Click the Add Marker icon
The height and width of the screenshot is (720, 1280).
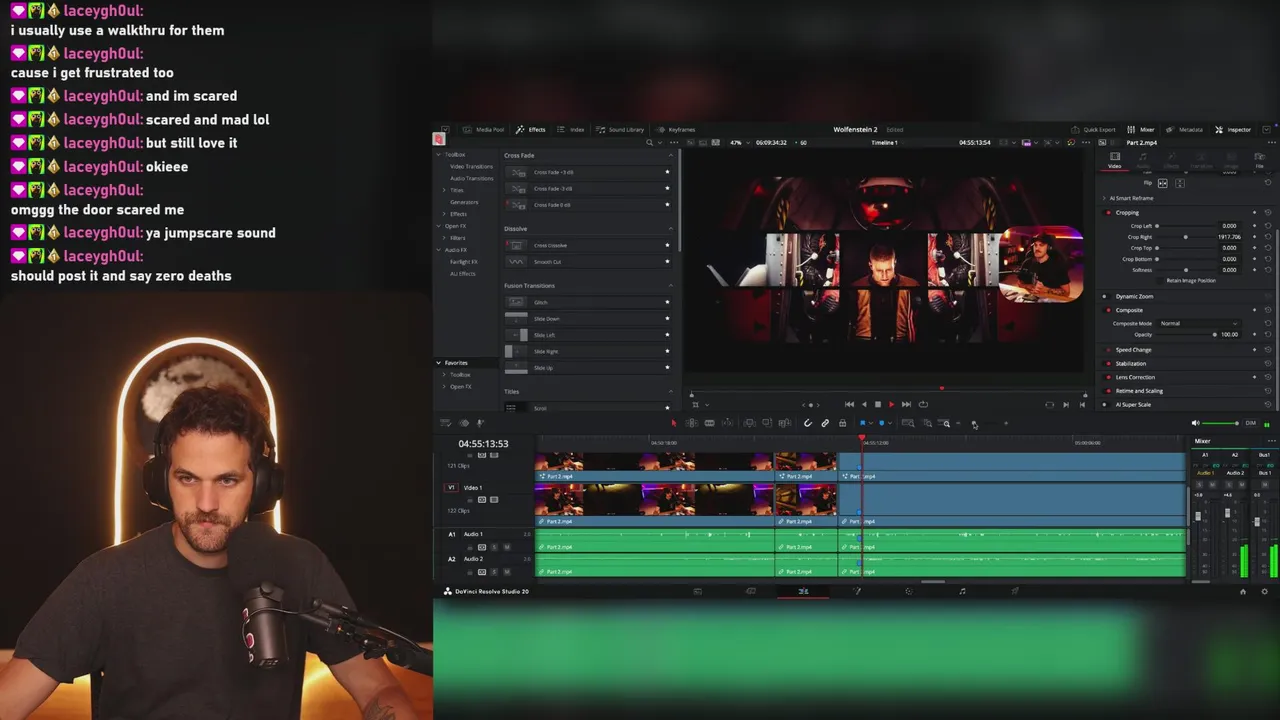(x=881, y=423)
